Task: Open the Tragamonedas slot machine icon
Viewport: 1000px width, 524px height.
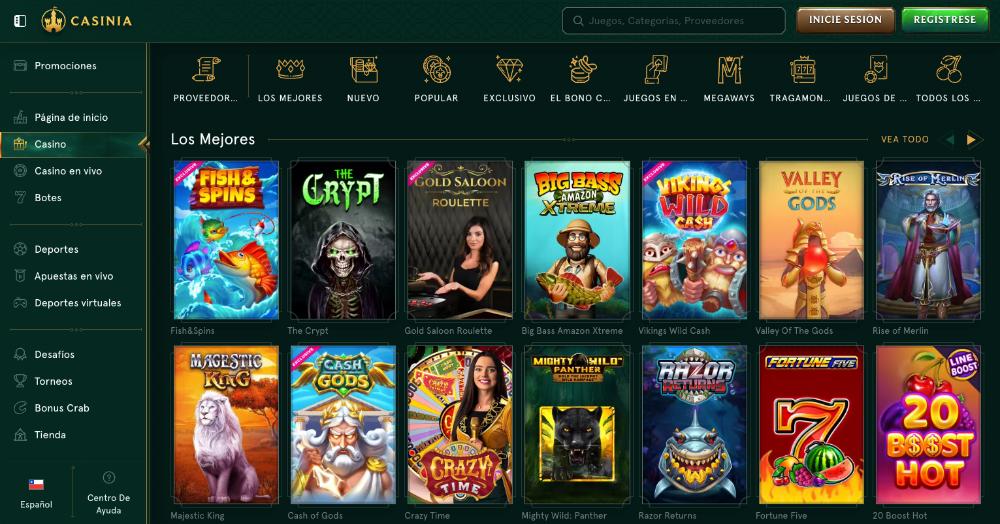Action: [802, 69]
